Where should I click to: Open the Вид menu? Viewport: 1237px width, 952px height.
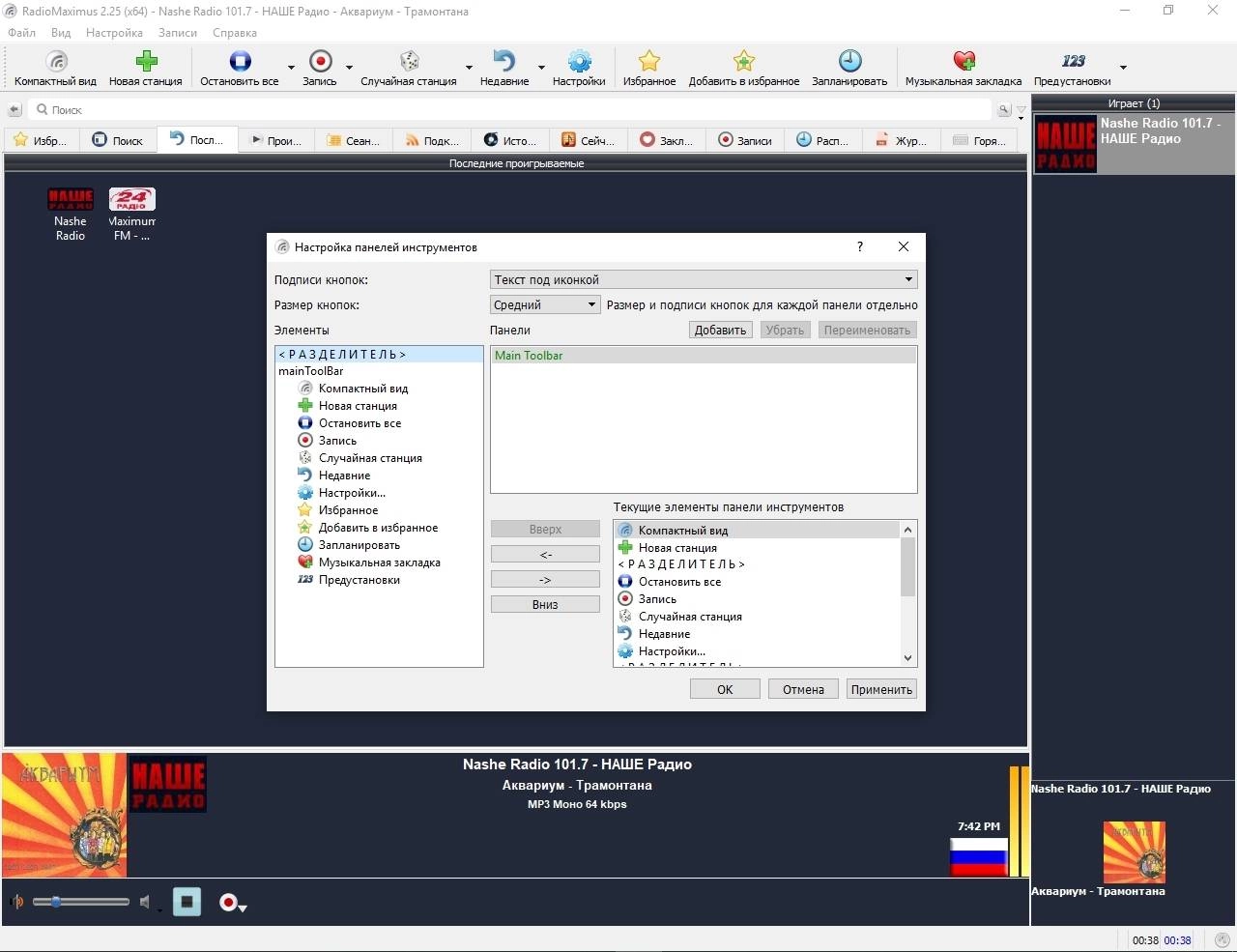(x=61, y=32)
